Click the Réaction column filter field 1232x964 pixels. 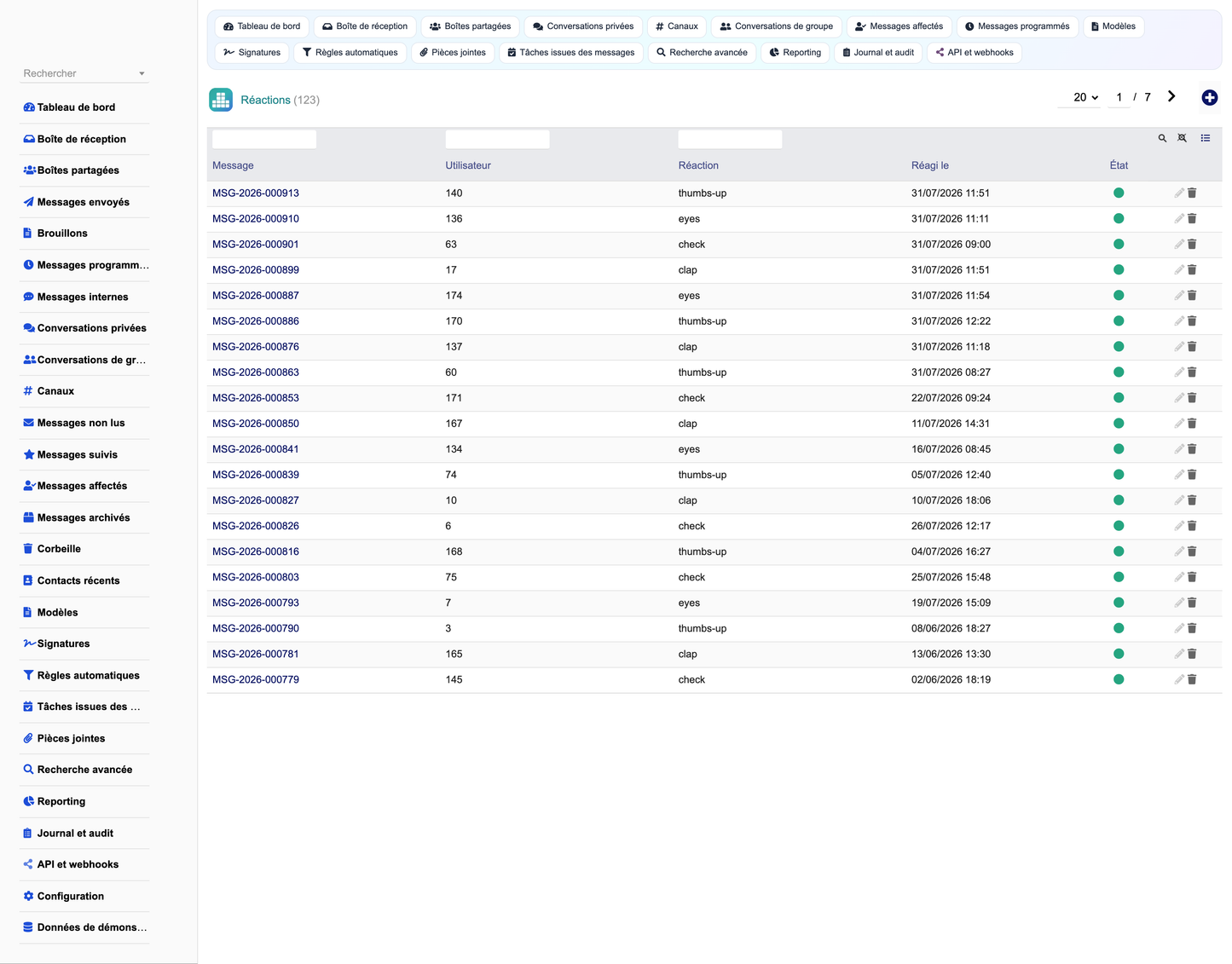point(730,139)
